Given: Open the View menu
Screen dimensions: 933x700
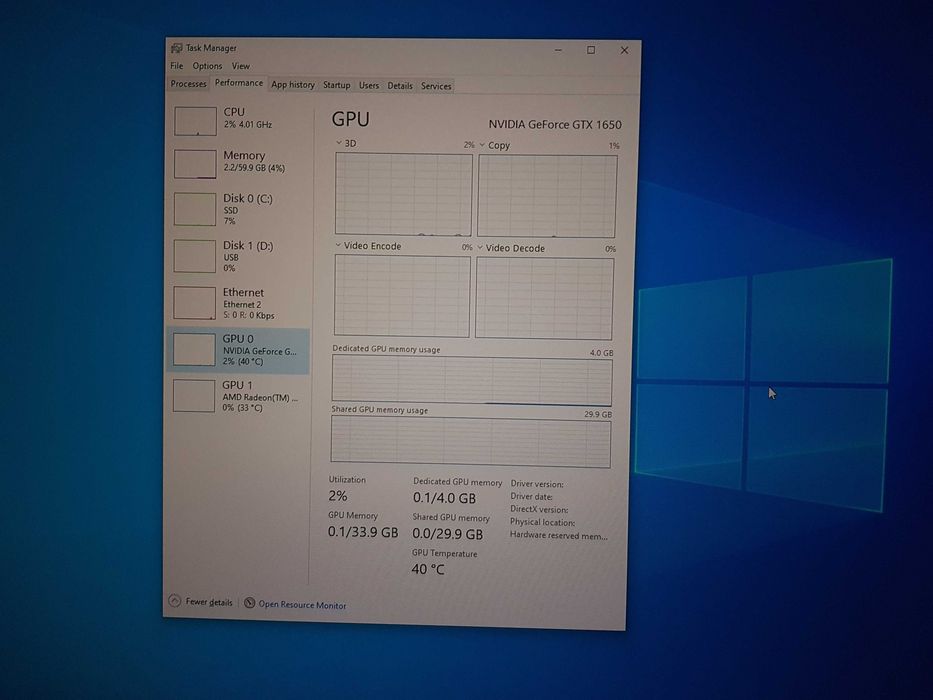Looking at the screenshot, I should click(x=240, y=66).
